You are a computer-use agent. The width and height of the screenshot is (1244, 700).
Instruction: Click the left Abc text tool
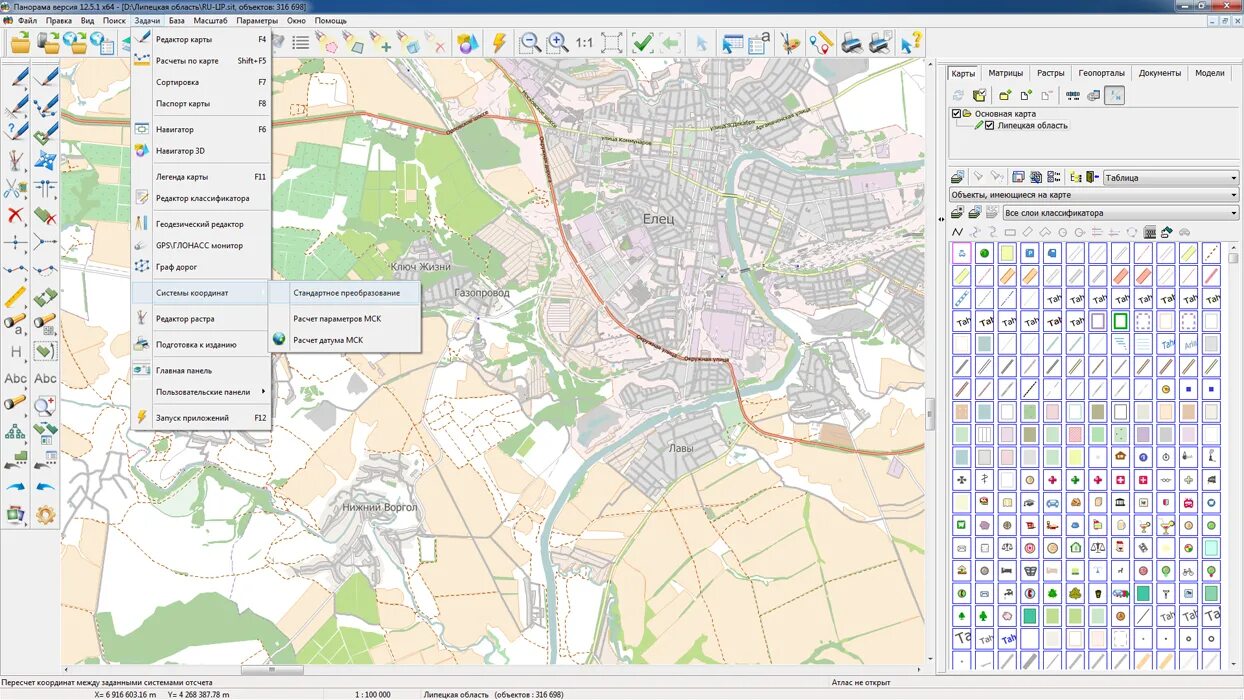coord(15,379)
